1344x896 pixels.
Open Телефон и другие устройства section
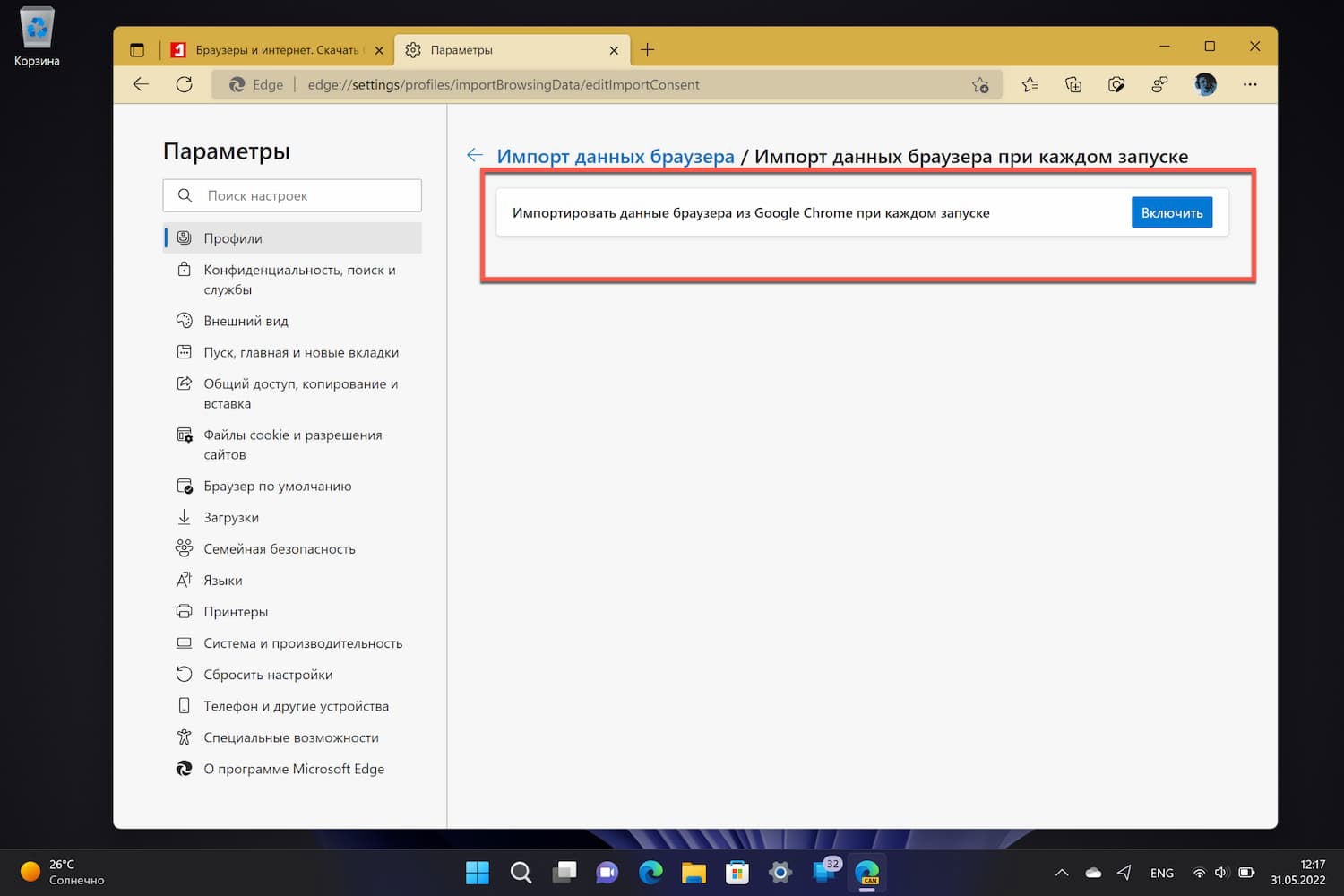click(292, 706)
